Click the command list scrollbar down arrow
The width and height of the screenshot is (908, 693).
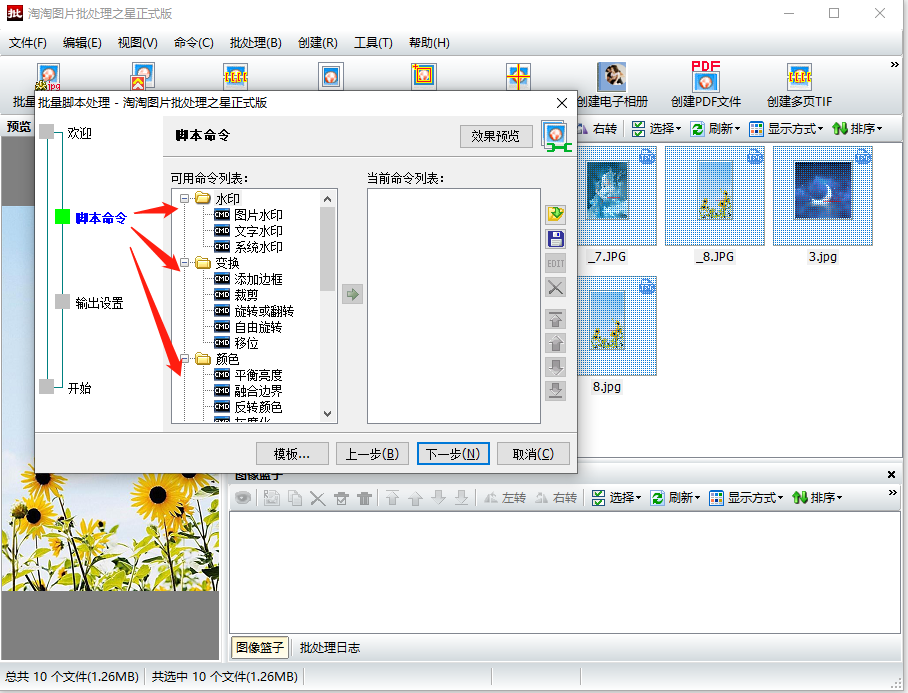click(327, 414)
